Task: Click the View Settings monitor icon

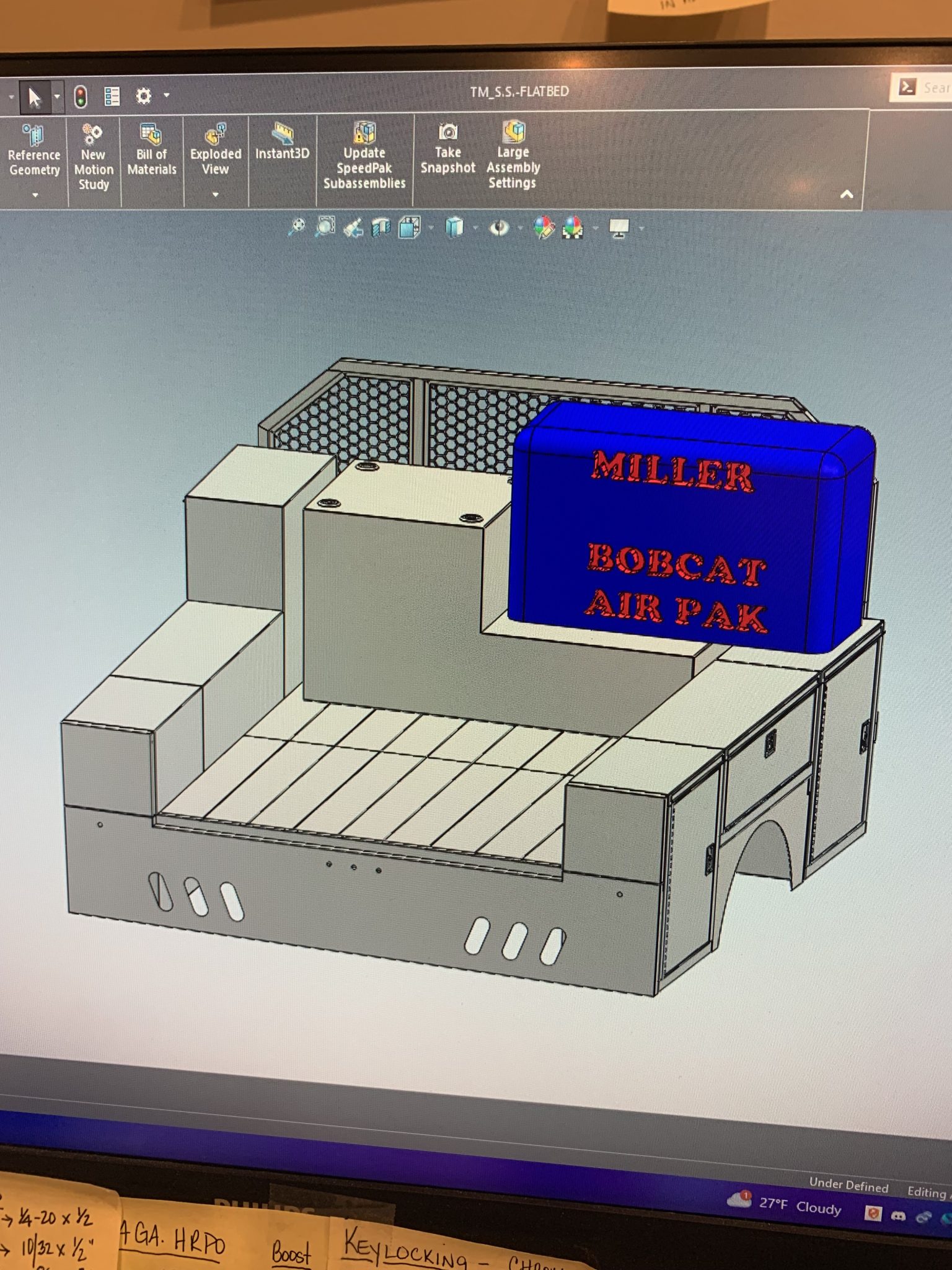Action: [619, 229]
